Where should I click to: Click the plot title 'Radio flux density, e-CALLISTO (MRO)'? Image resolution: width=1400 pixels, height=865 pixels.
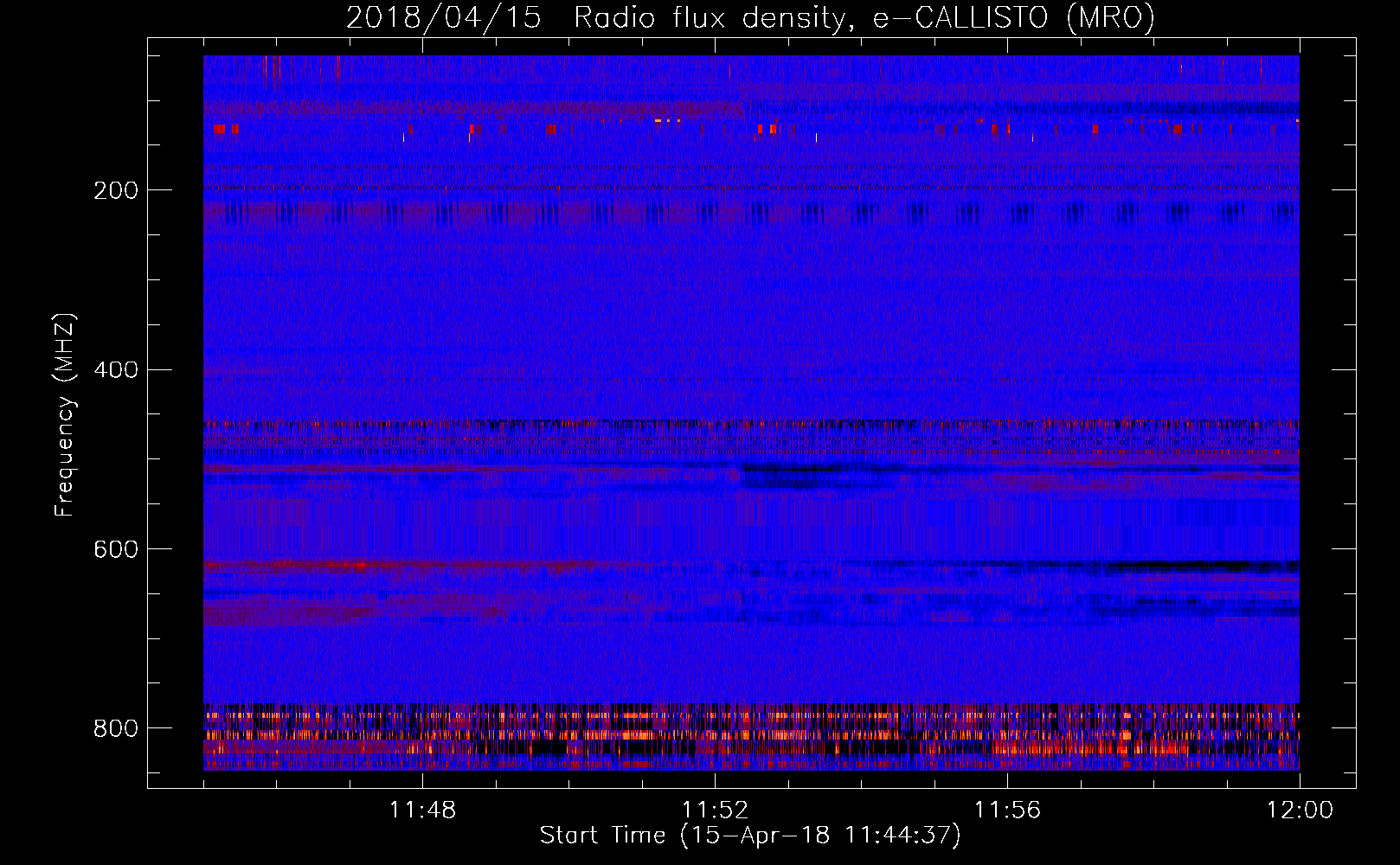(x=864, y=17)
